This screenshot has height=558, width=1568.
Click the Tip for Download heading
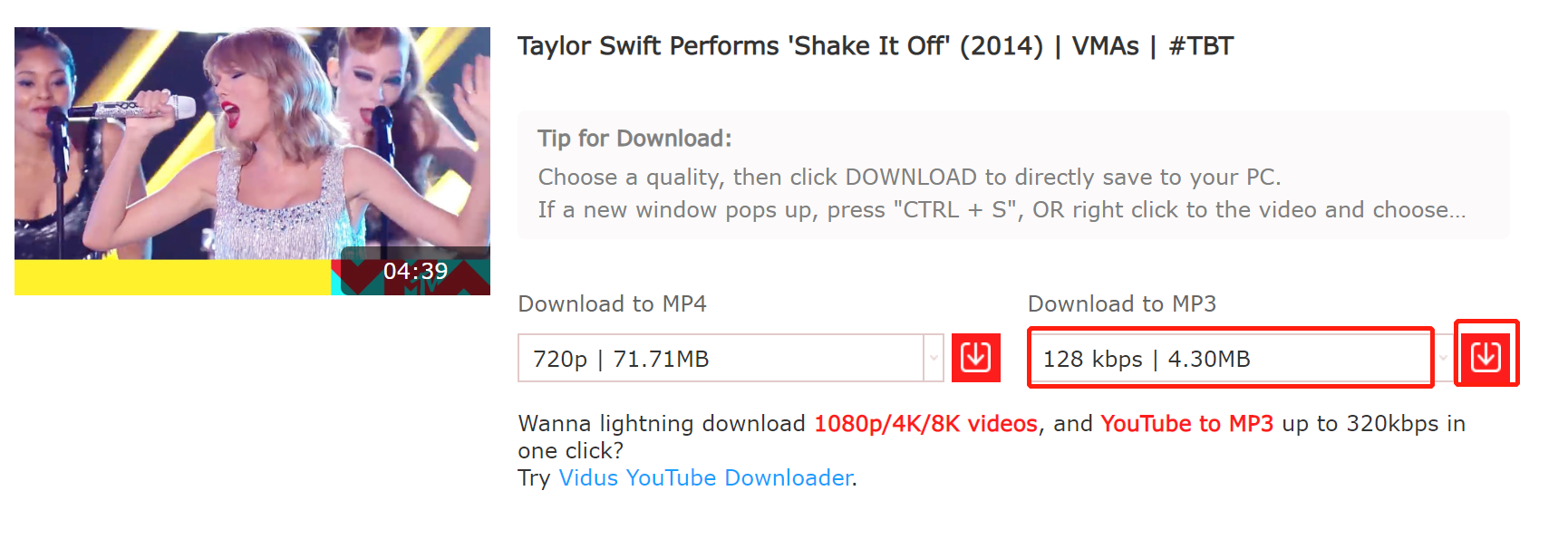[634, 139]
